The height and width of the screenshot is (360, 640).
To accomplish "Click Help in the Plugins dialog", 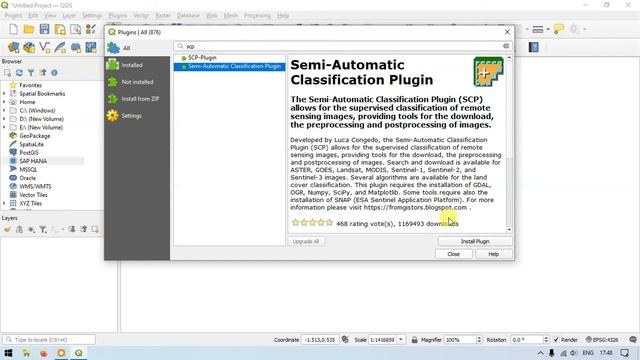I will coord(493,254).
